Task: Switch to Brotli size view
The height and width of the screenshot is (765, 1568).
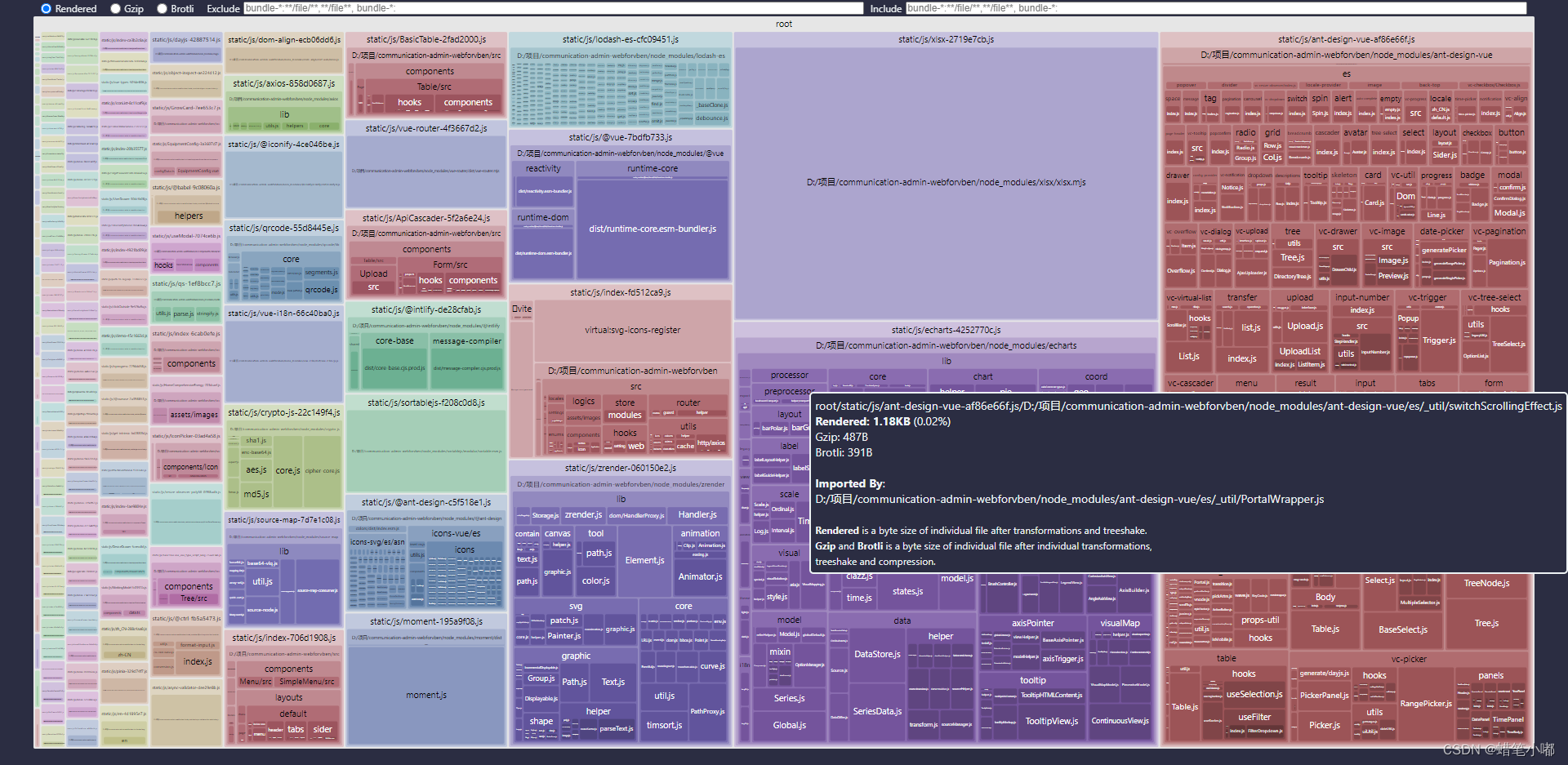Action: 162,9
